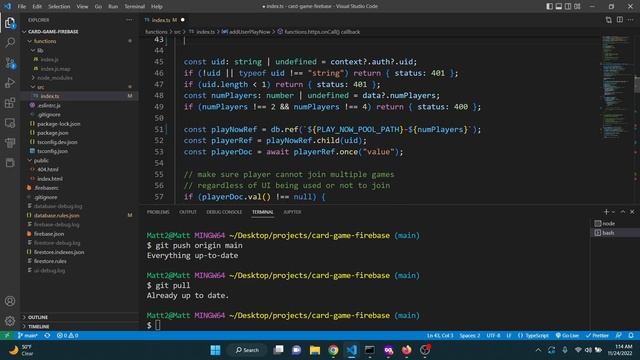Open File Explorer from the taskbar
Image resolution: width=640 pixels, height=360 pixels.
(x=315, y=350)
